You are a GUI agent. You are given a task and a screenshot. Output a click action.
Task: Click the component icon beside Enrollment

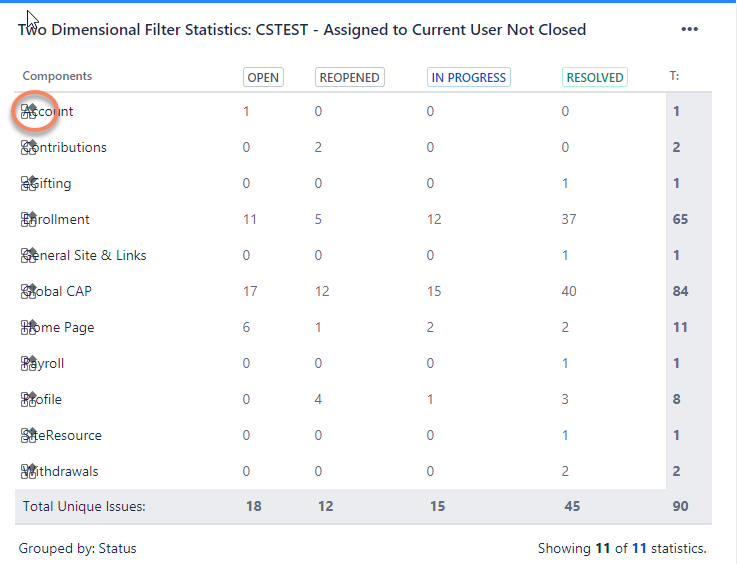29,219
